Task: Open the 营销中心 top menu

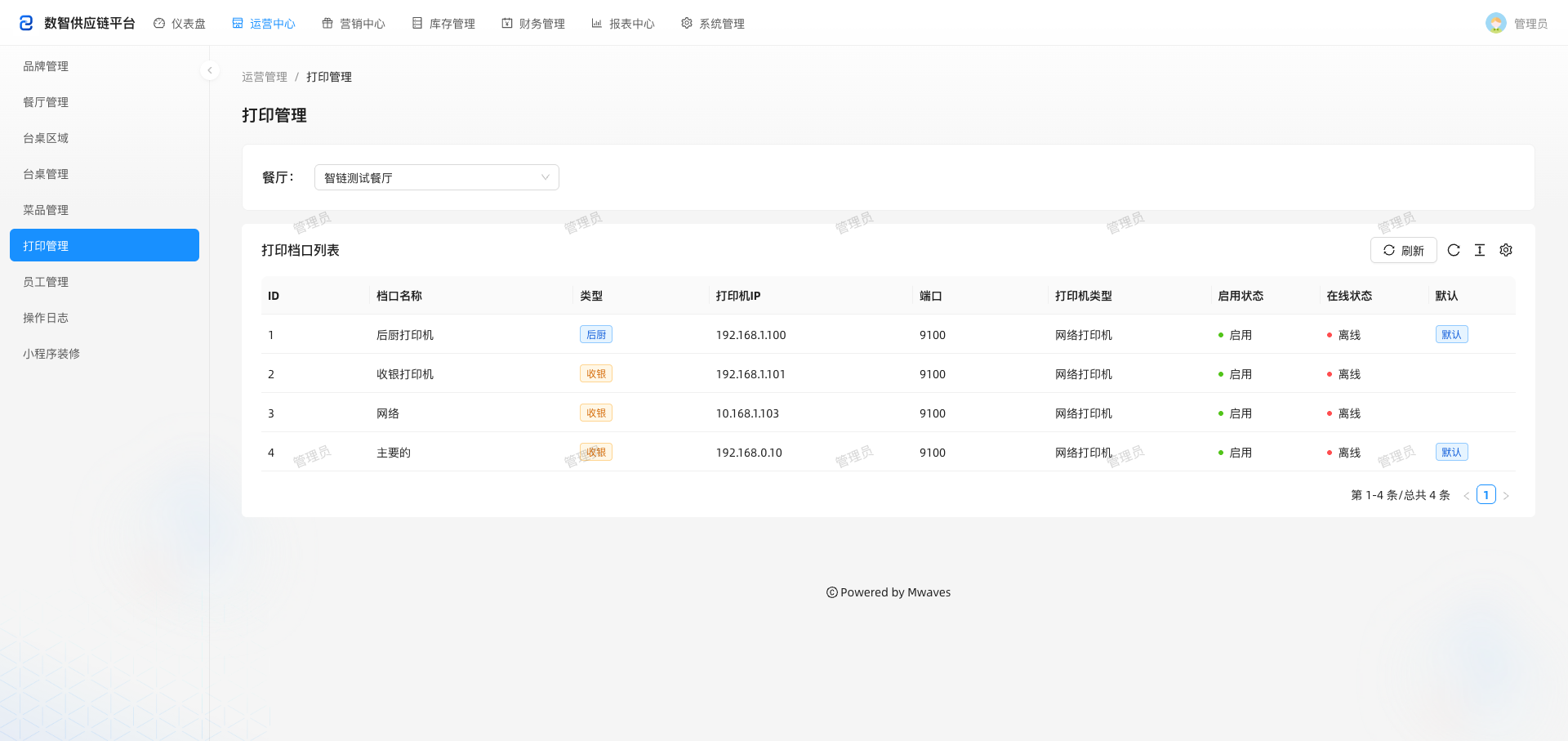Action: click(x=354, y=24)
